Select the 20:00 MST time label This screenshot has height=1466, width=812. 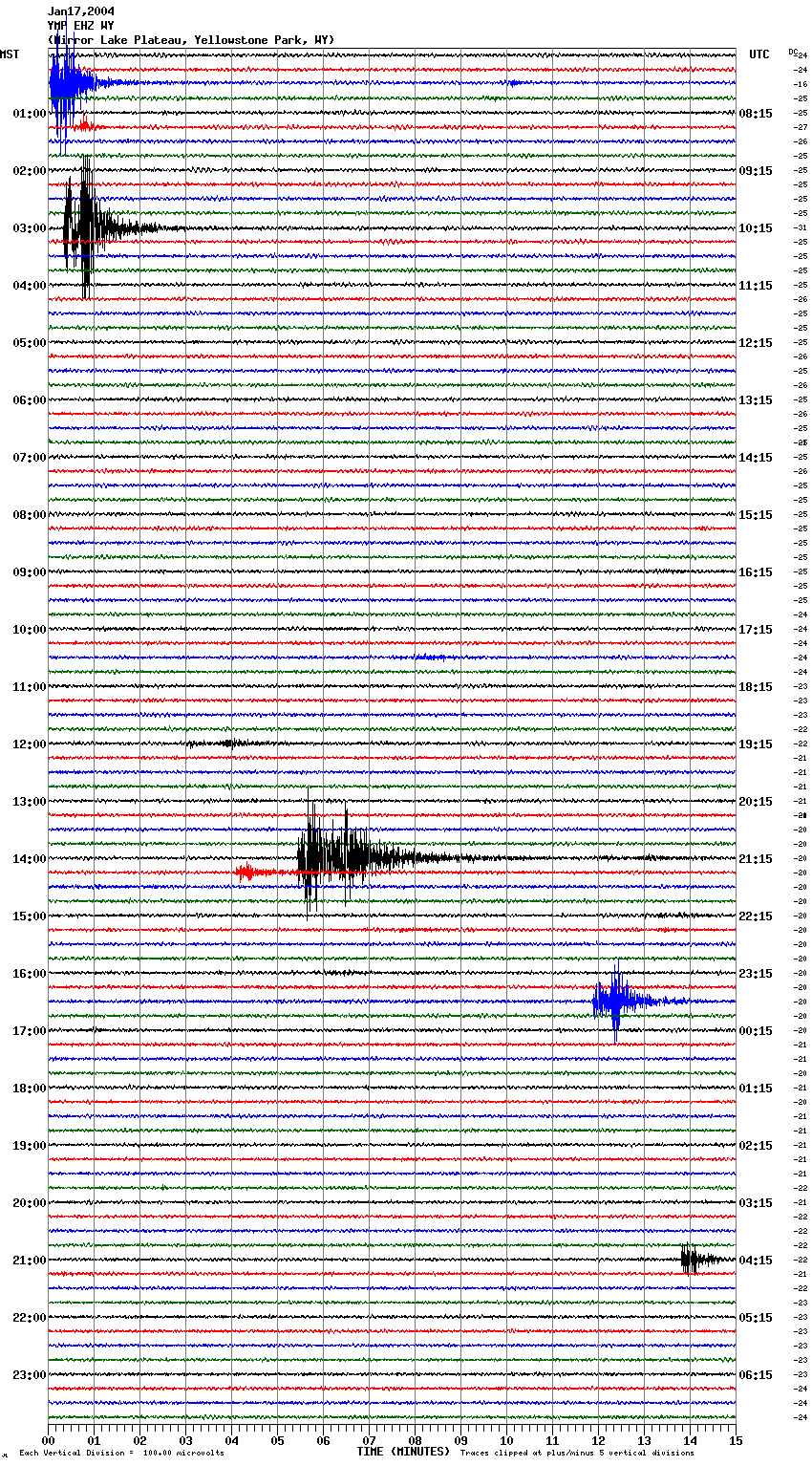[x=30, y=1203]
